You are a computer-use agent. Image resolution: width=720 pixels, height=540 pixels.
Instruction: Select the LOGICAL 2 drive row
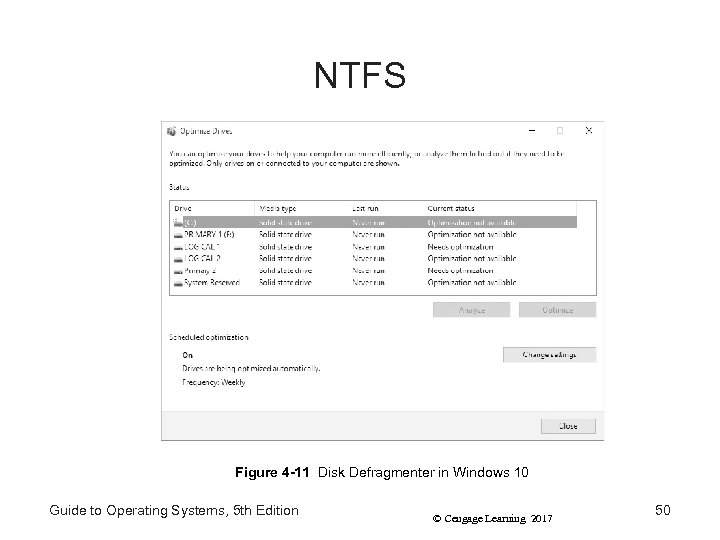[x=374, y=259]
